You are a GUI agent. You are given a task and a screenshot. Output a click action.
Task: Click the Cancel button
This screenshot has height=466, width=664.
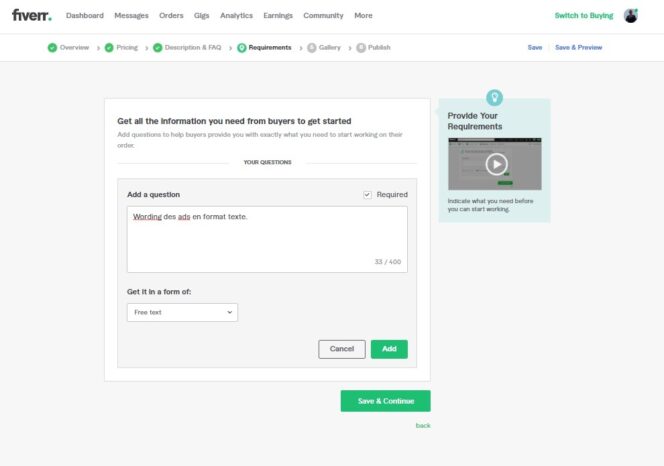[342, 349]
